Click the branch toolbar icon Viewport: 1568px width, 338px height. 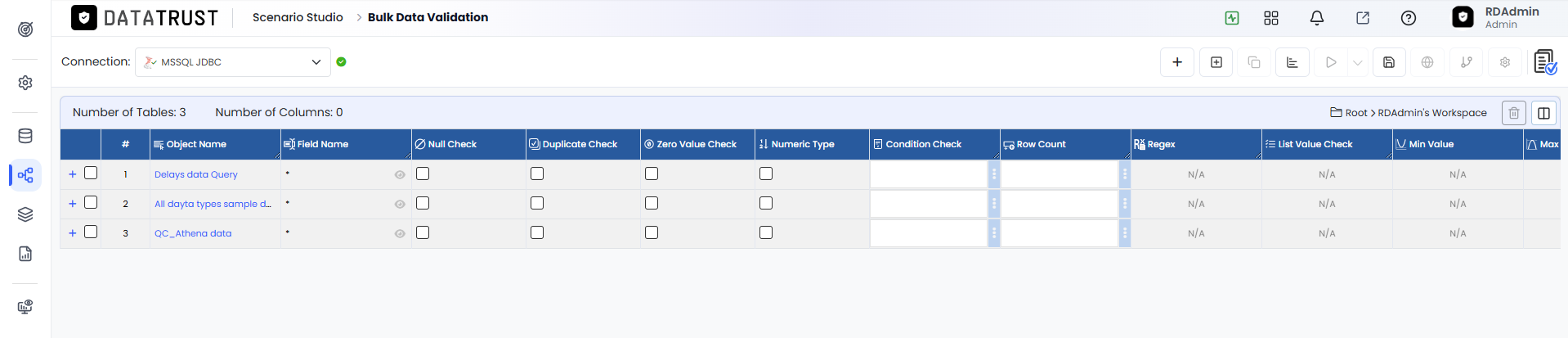(1467, 62)
